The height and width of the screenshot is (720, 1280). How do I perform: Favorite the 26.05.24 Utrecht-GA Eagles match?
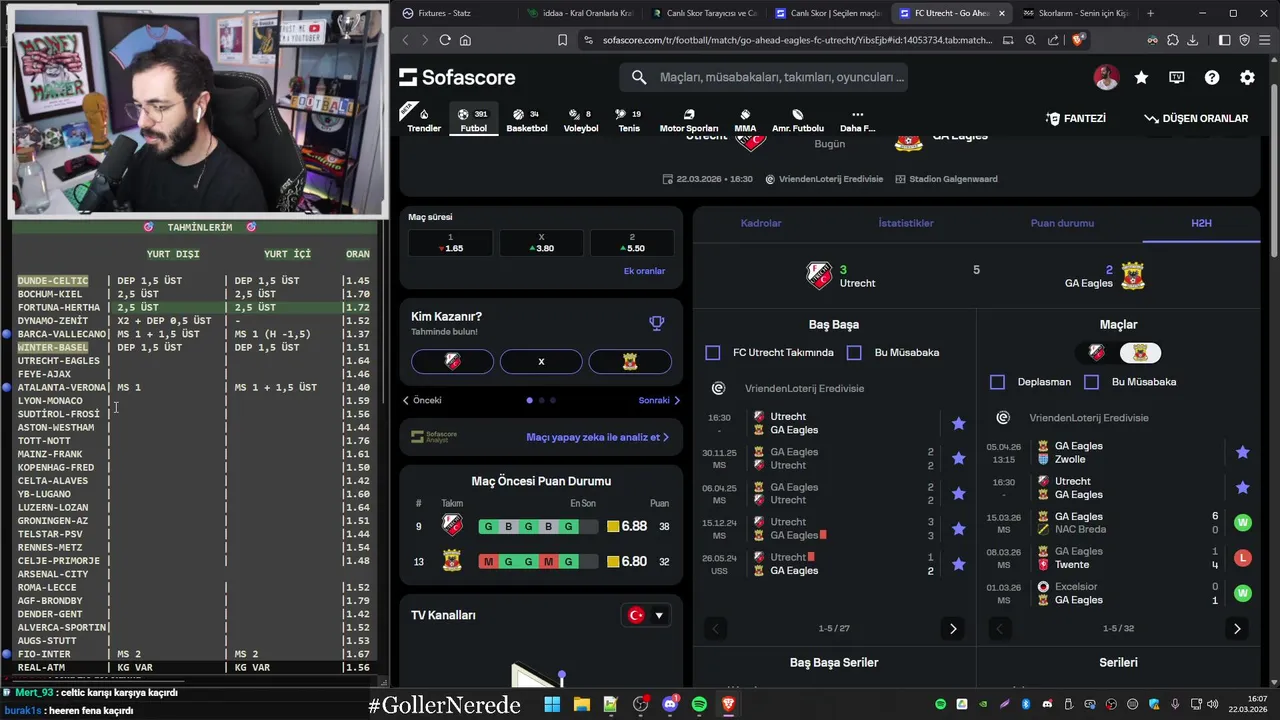click(x=958, y=564)
